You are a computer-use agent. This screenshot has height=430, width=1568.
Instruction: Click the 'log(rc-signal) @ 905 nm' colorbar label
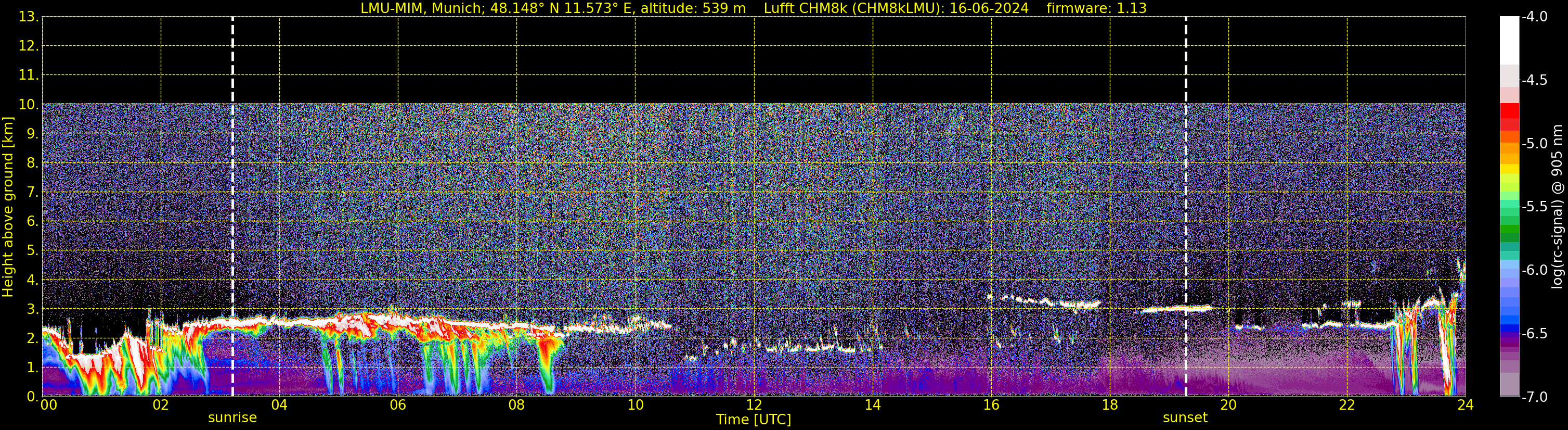click(x=1557, y=207)
